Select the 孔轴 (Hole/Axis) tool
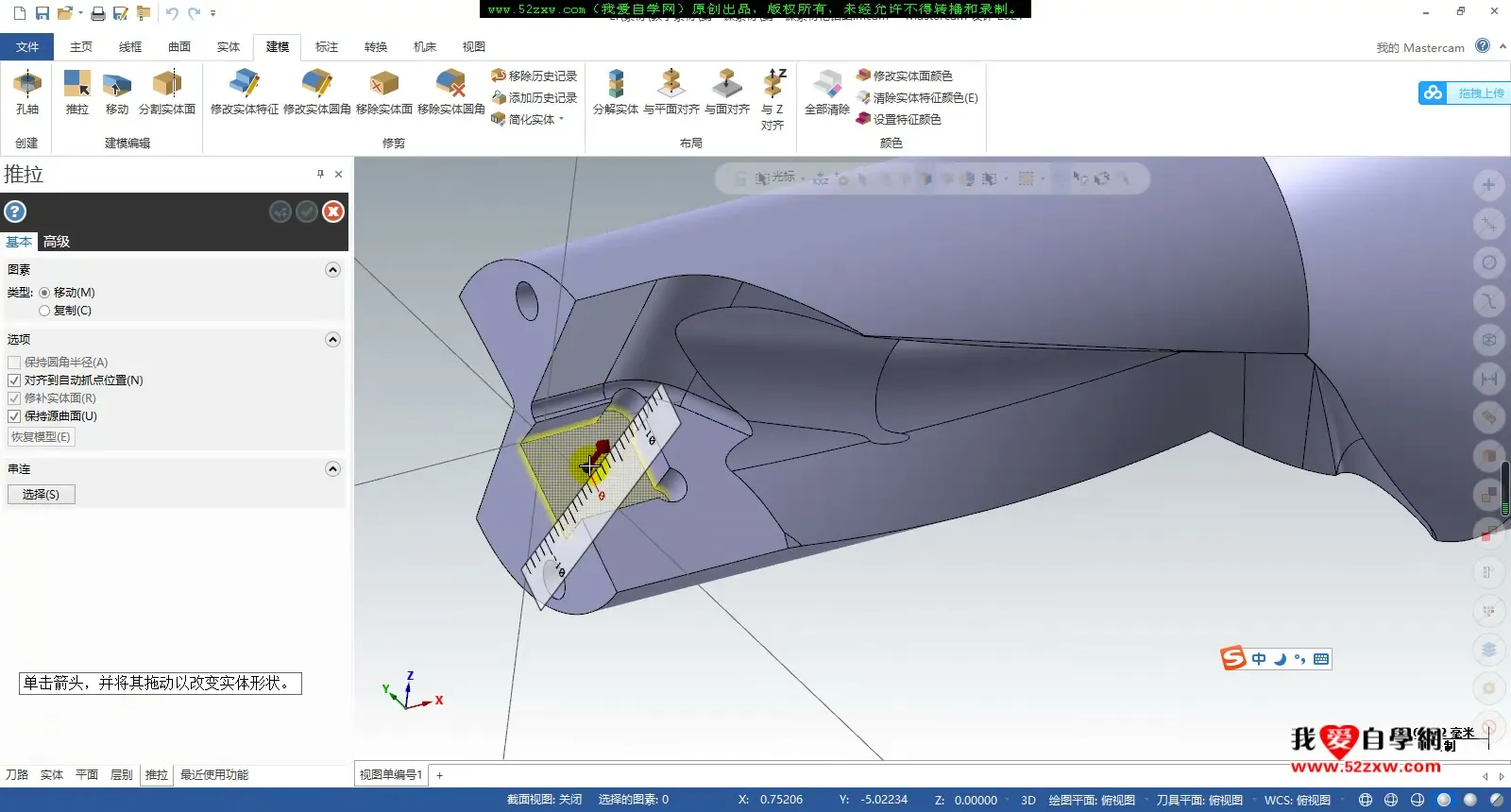 (27, 93)
